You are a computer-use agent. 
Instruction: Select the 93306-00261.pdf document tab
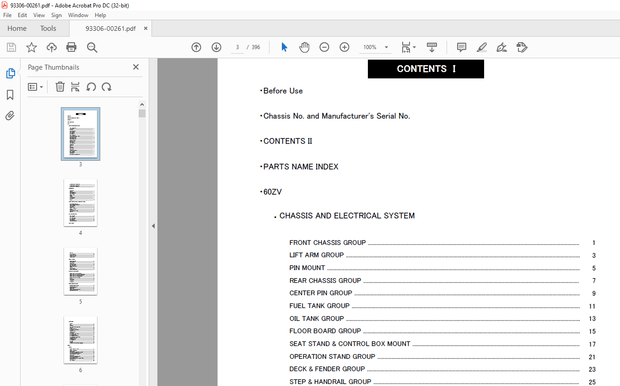(110, 28)
